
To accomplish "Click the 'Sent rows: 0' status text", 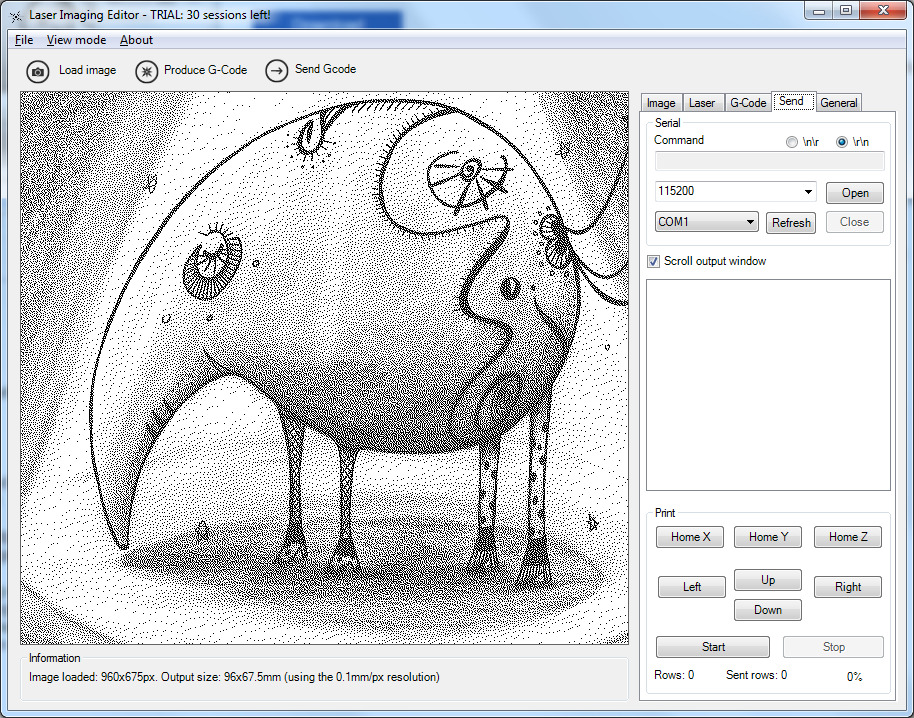I will point(756,675).
